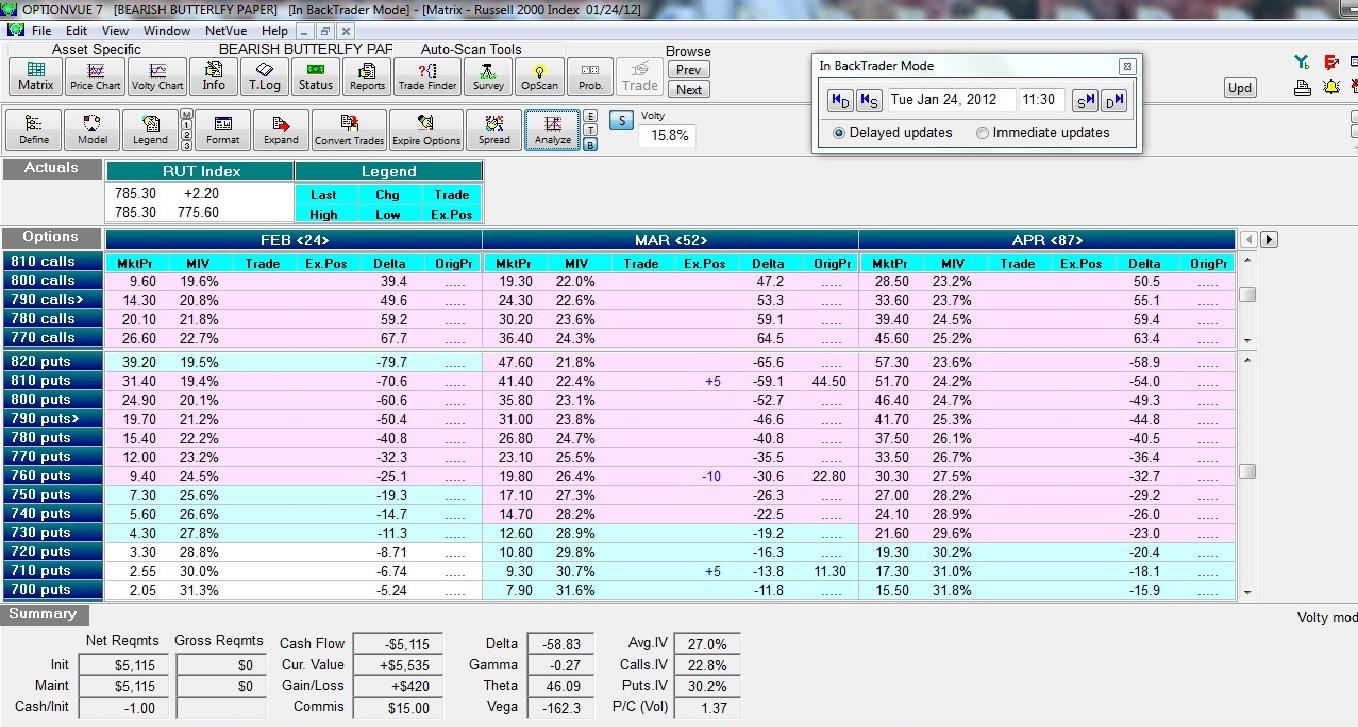1358x727 pixels.
Task: Expand the 790 puts> row
Action: tap(53, 418)
